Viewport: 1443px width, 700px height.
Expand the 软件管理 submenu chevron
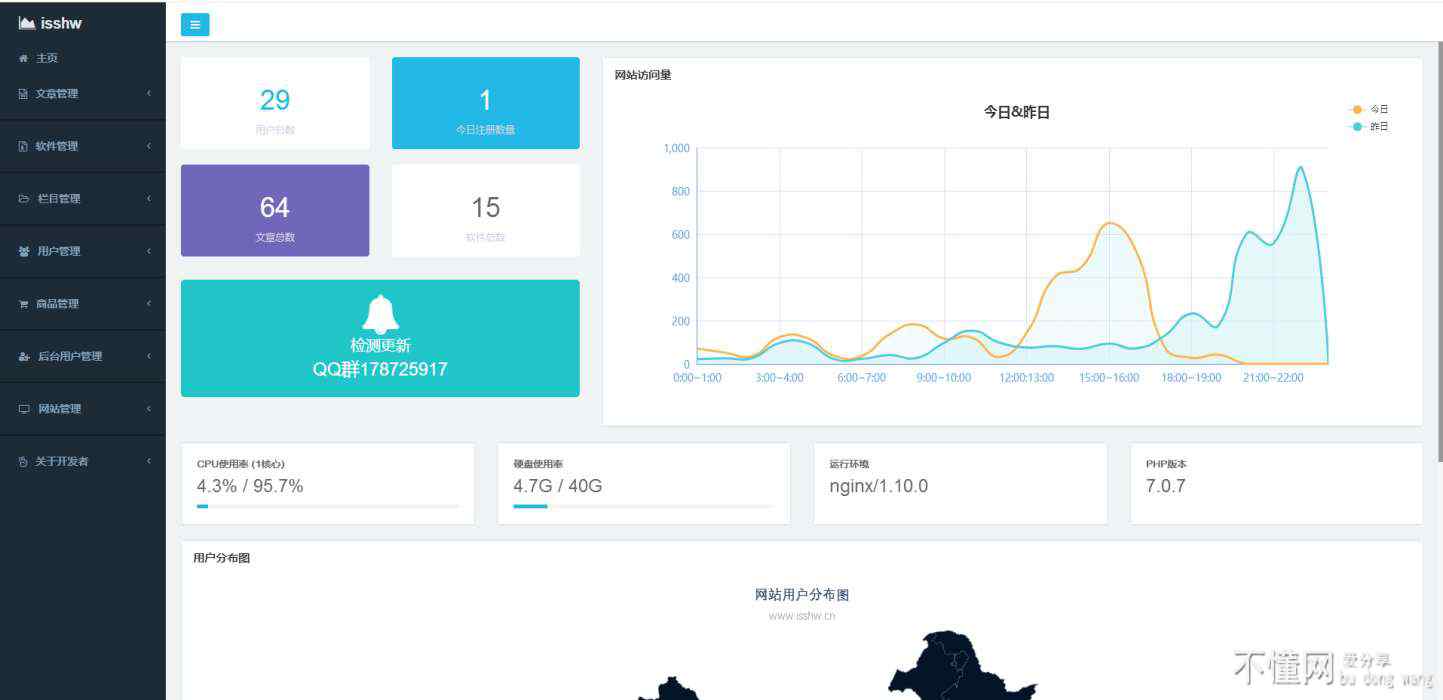coord(149,146)
